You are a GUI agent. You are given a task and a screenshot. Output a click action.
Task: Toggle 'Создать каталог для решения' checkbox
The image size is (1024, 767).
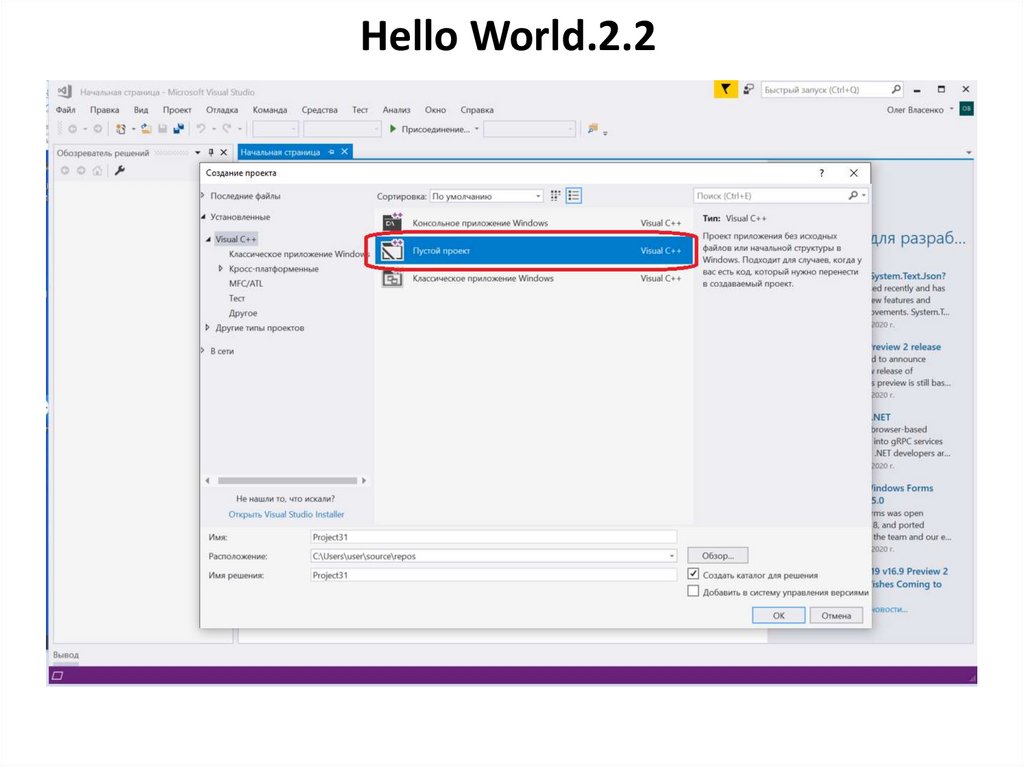coord(693,574)
